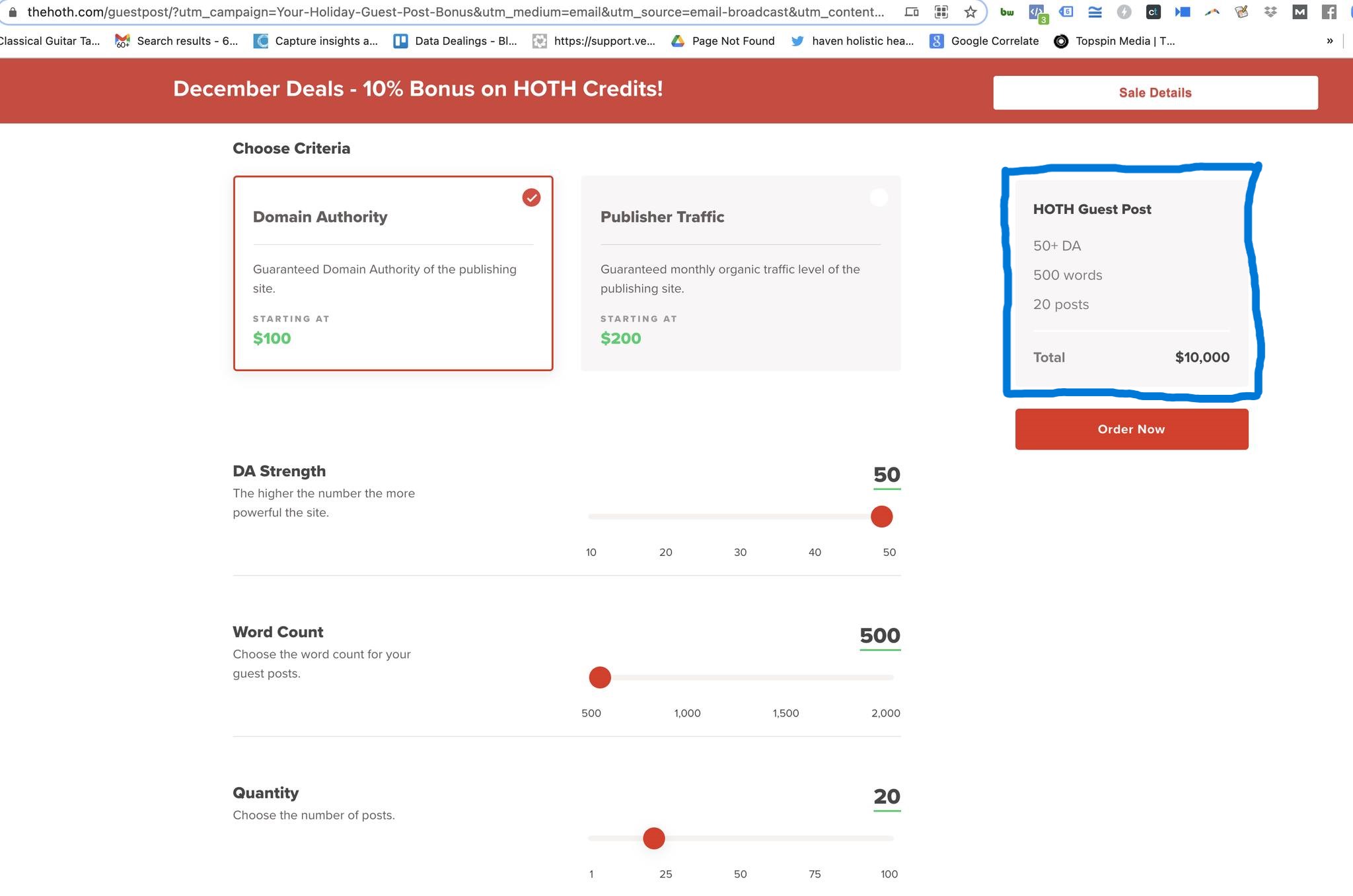Image resolution: width=1353 pixels, height=896 pixels.
Task: Click the bookmark star icon
Action: click(970, 12)
